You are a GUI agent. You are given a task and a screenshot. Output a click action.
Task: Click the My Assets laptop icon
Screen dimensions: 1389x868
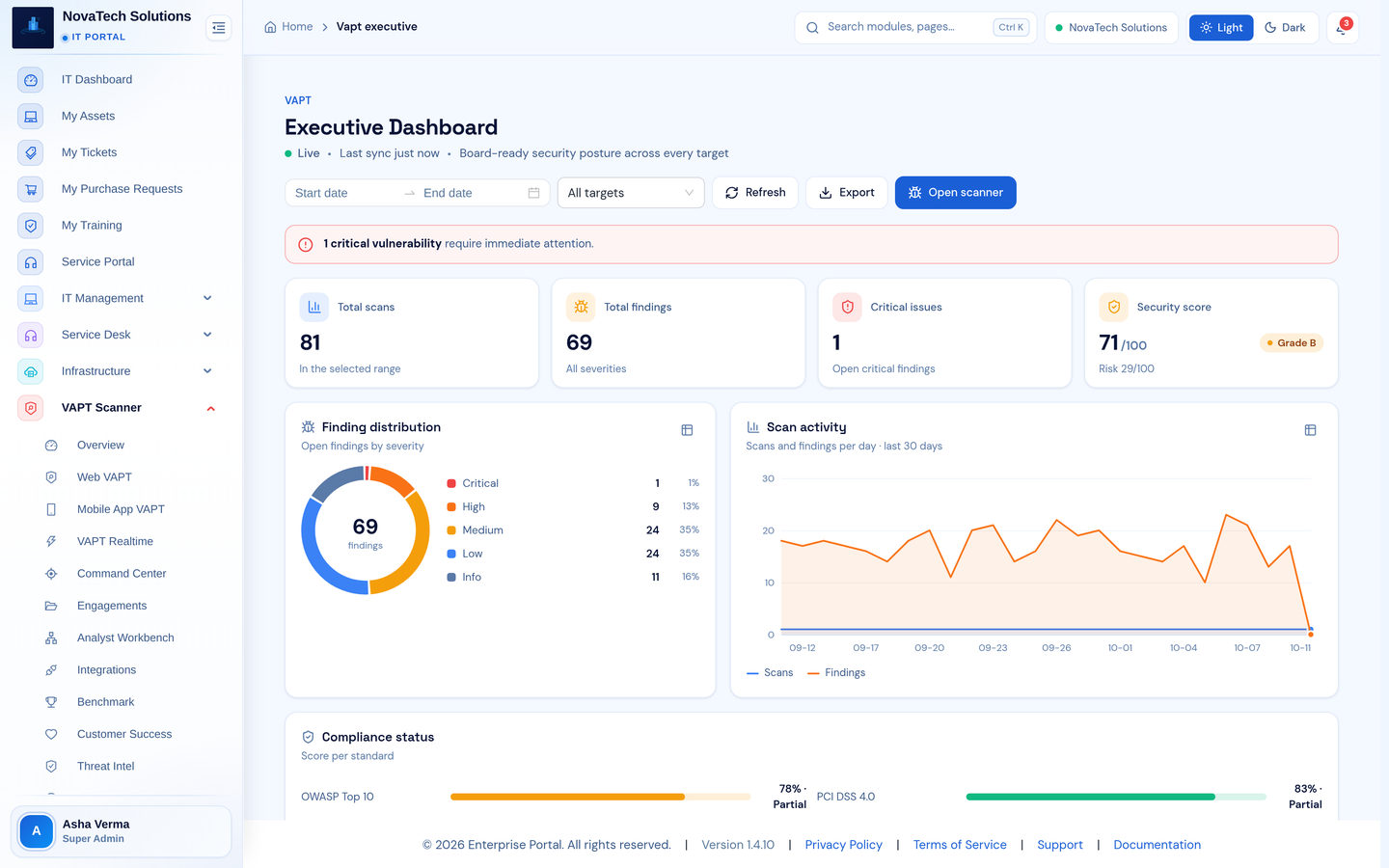[31, 117]
